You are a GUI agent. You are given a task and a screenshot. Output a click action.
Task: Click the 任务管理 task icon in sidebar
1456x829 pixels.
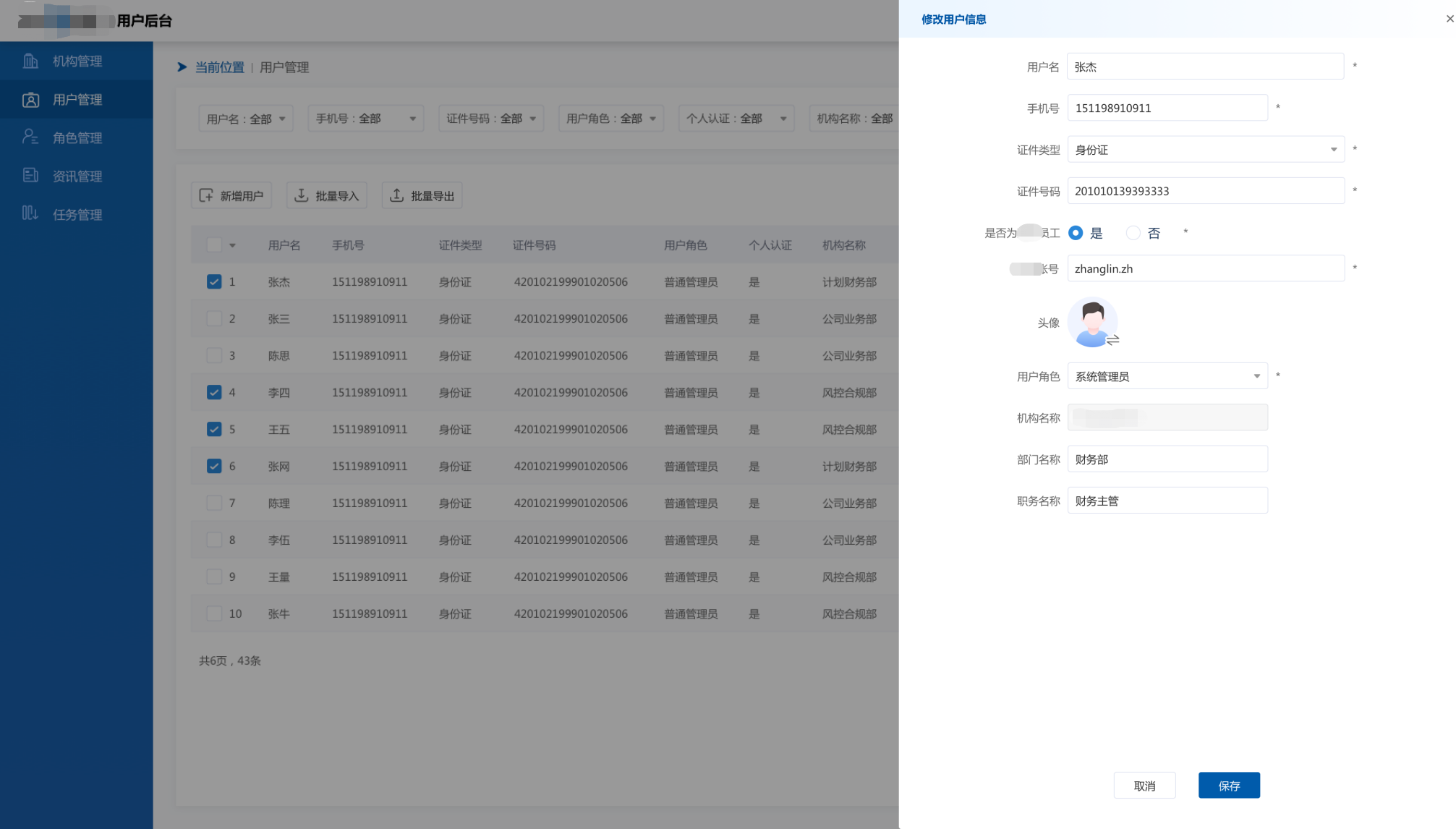pyautogui.click(x=30, y=213)
